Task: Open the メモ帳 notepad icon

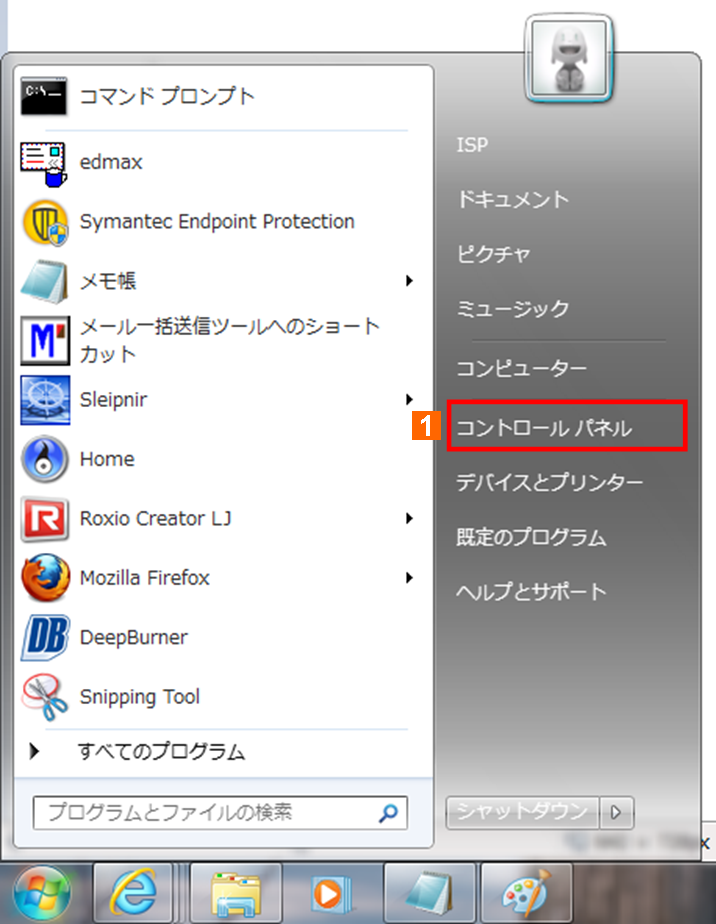Action: (x=44, y=282)
